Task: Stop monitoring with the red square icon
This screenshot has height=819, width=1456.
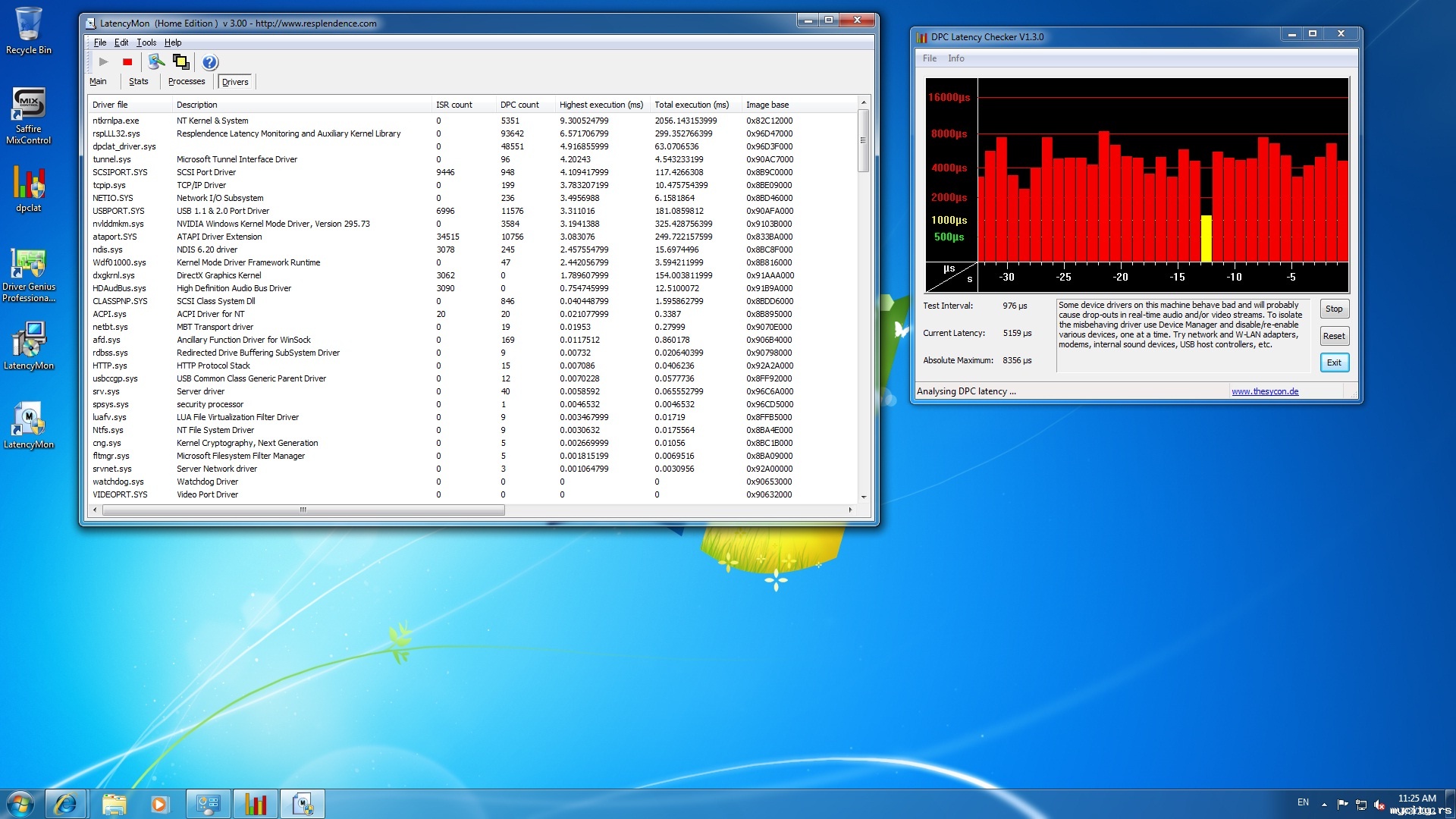Action: coord(127,62)
